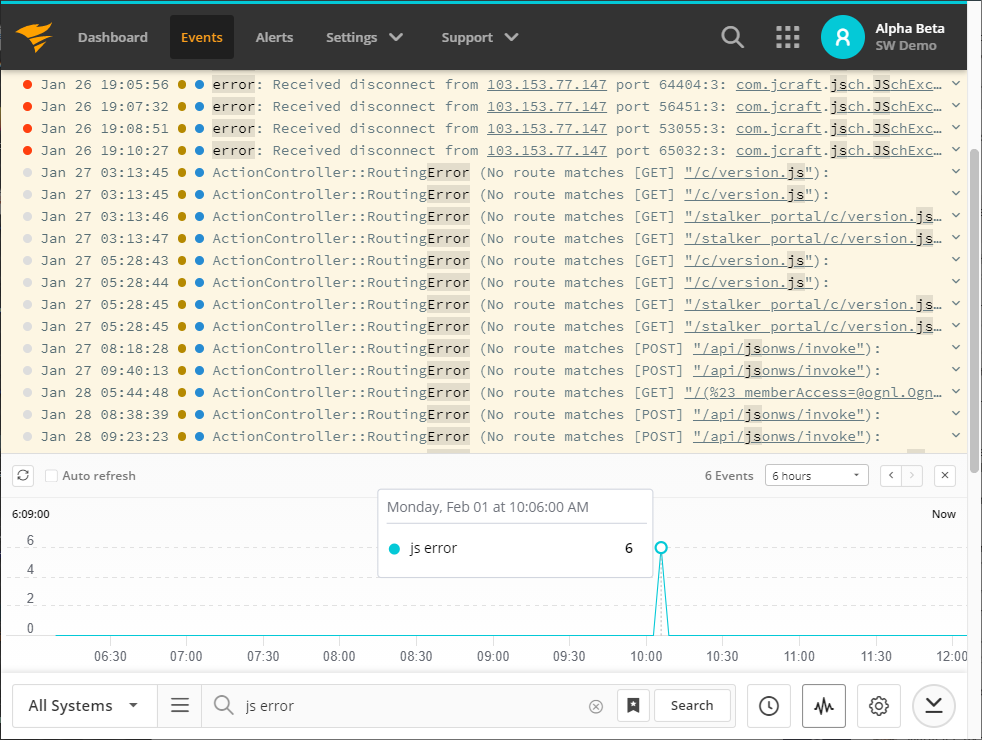This screenshot has width=982, height=742.
Task: Enable the Auto refresh checkbox
Action: click(51, 476)
